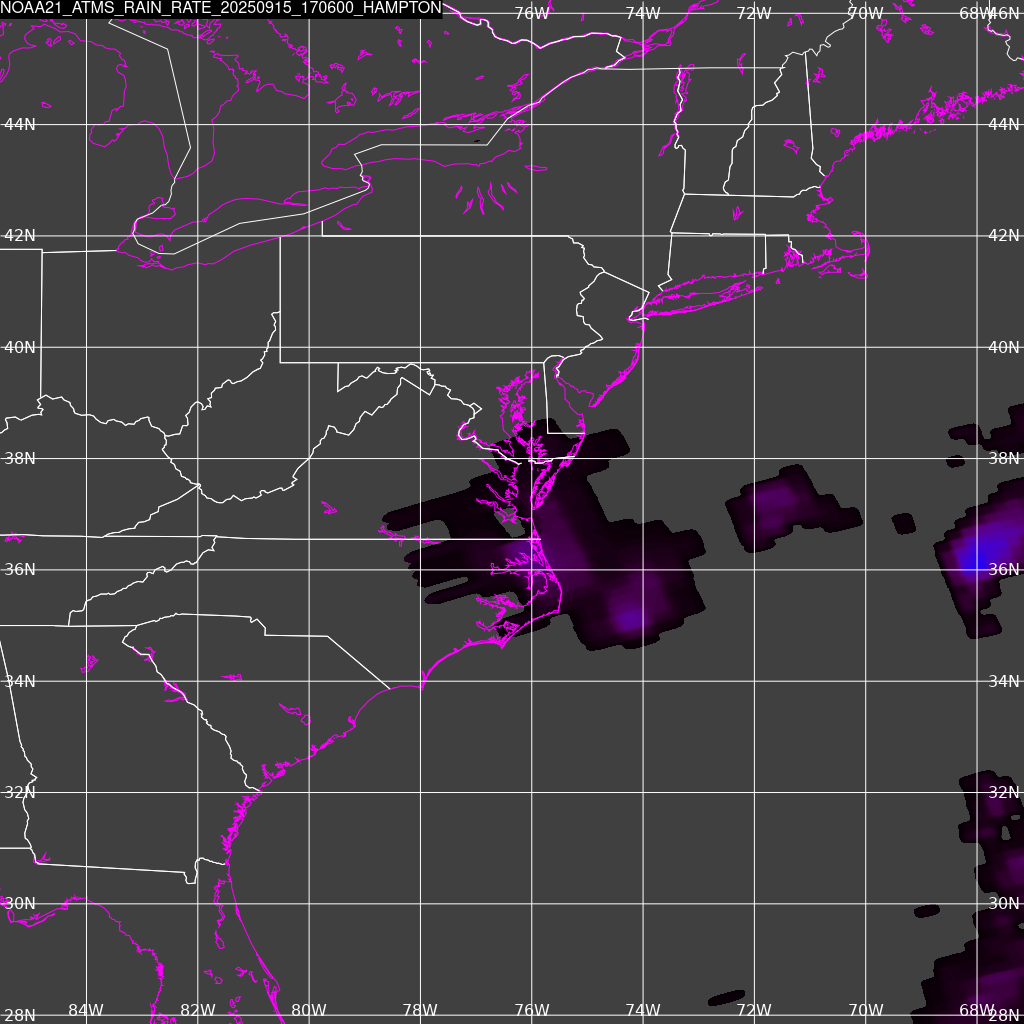Viewport: 1024px width, 1024px height.
Task: Click the 72W label on bottom edge
Action: point(754,1010)
